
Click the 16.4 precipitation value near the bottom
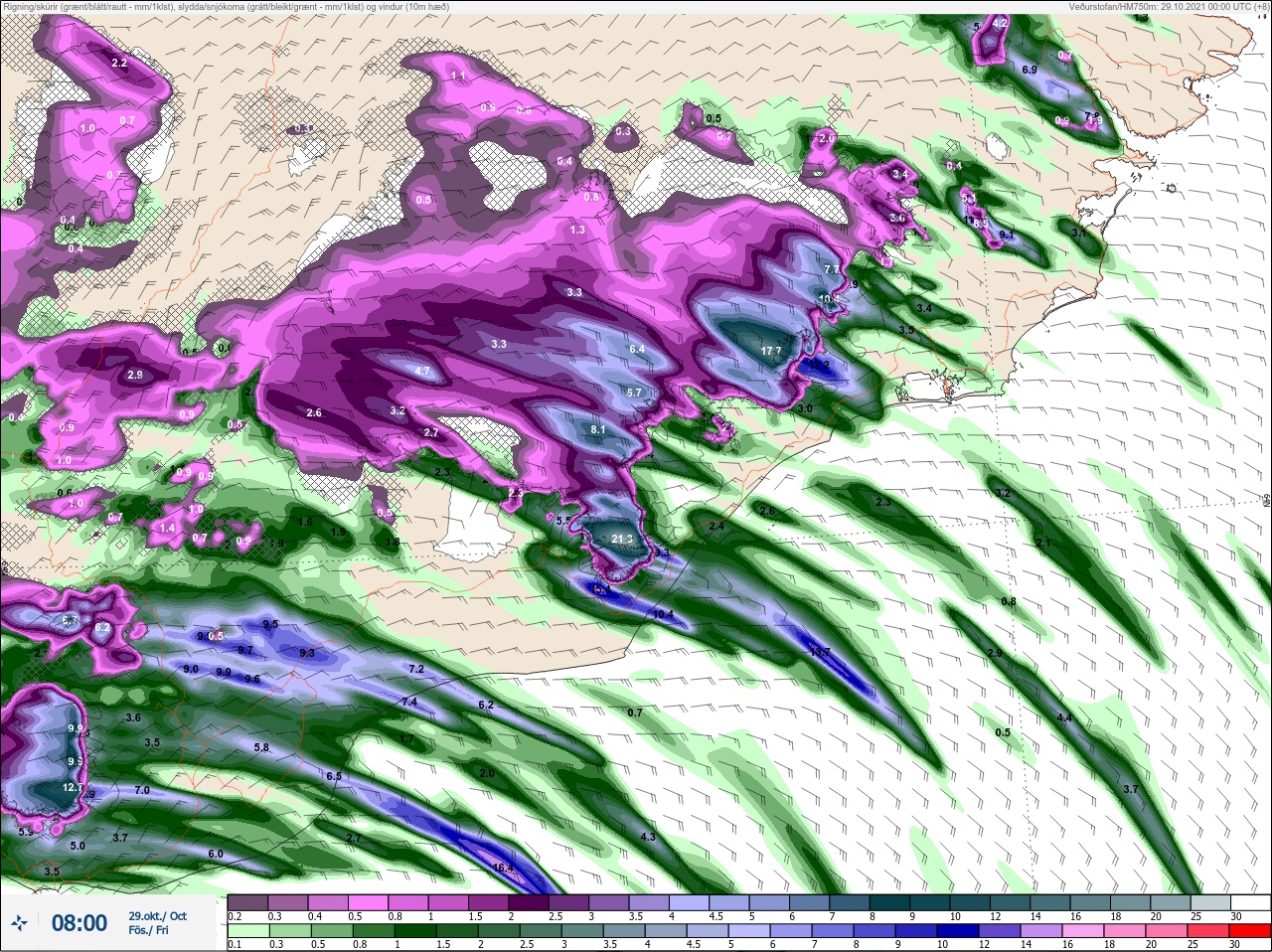(504, 868)
